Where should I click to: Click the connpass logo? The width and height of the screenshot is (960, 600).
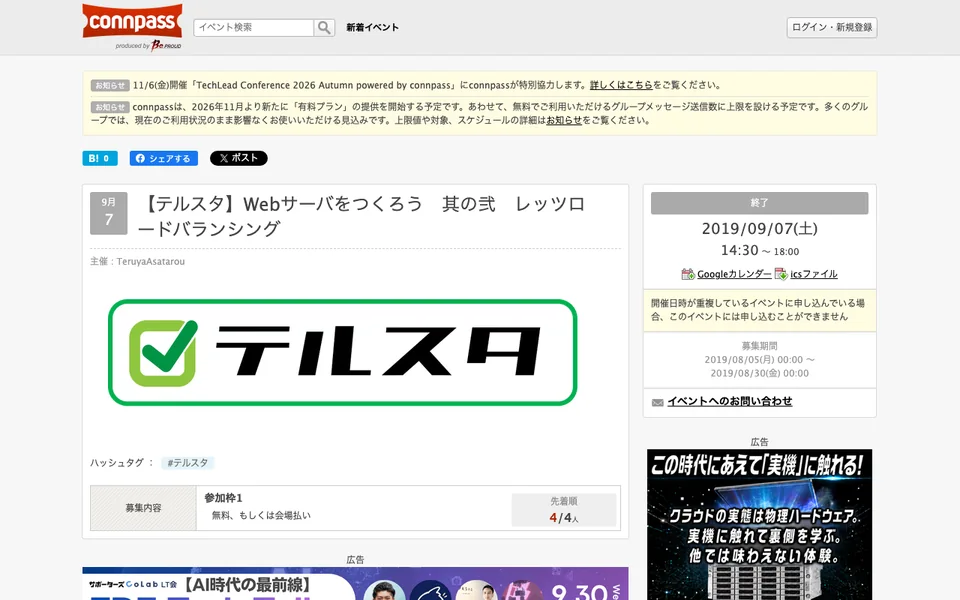coord(132,21)
